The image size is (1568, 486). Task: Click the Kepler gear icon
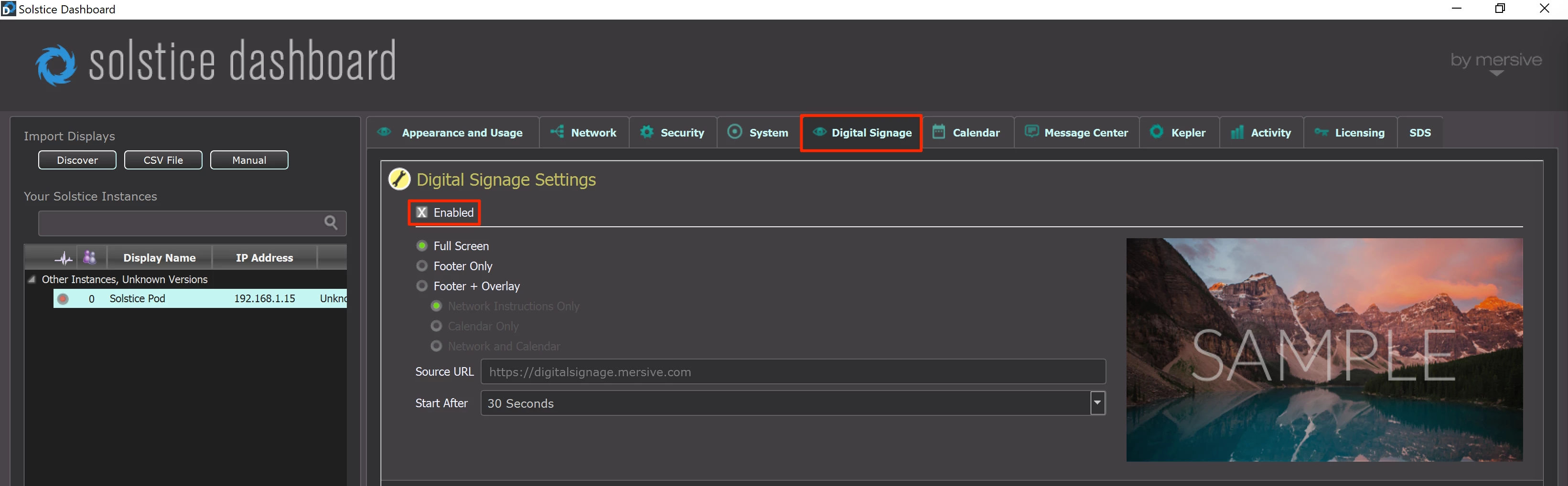[x=1157, y=132]
